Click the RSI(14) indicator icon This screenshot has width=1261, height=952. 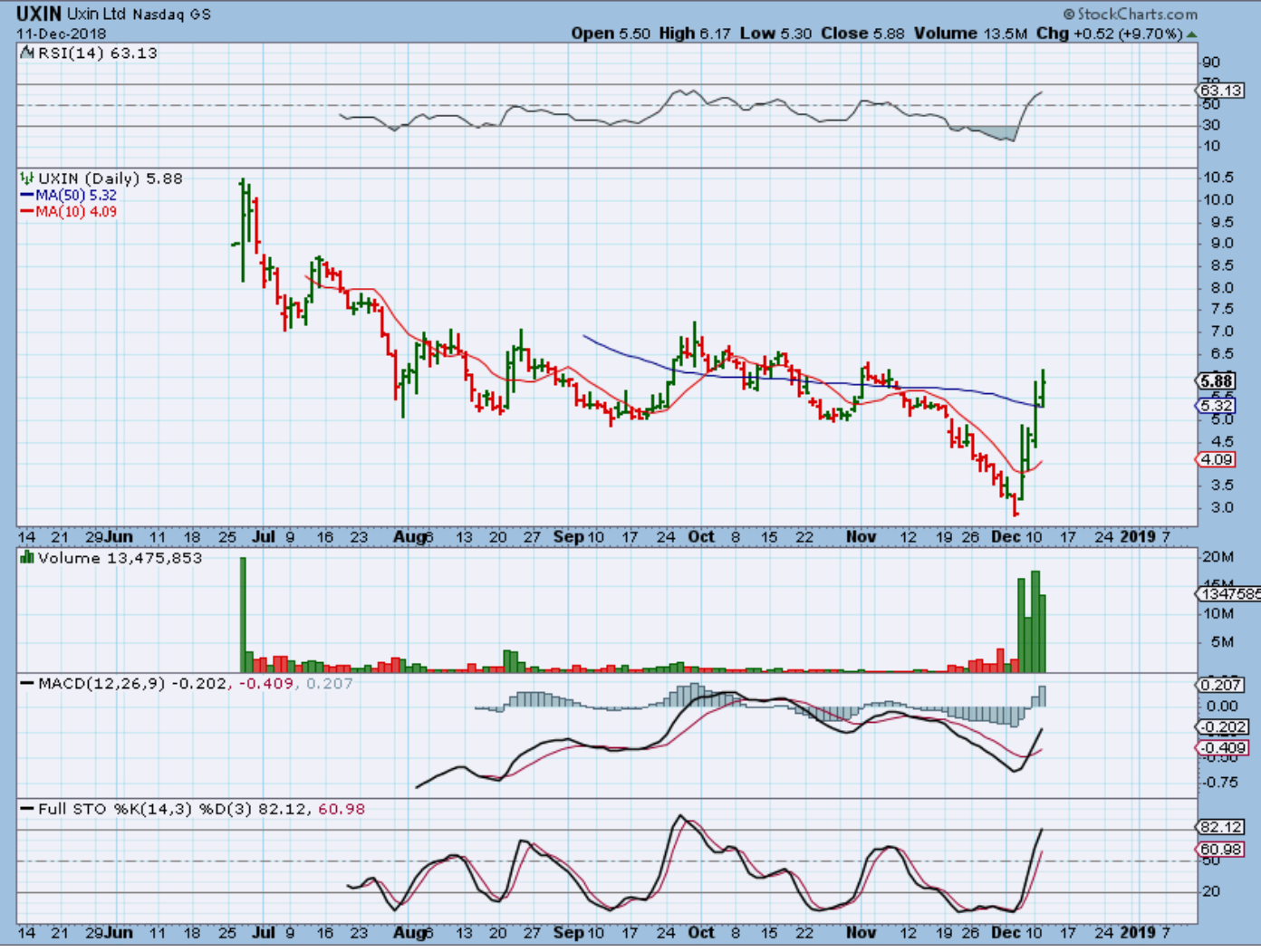(27, 53)
